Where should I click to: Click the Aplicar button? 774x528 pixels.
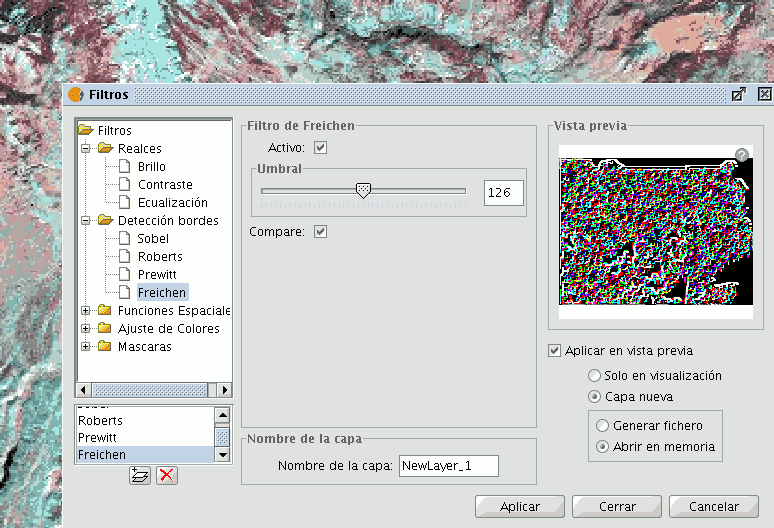click(x=520, y=506)
